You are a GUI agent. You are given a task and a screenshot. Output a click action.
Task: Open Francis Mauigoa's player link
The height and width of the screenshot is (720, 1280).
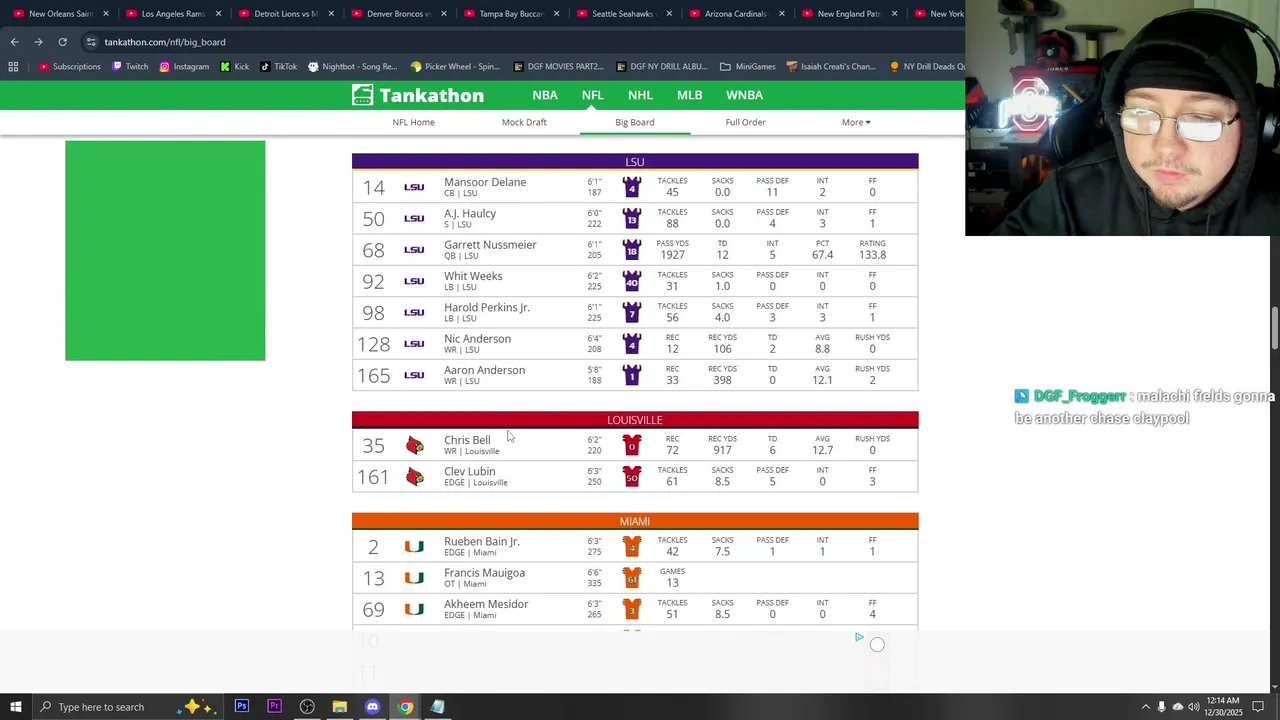pyautogui.click(x=484, y=573)
